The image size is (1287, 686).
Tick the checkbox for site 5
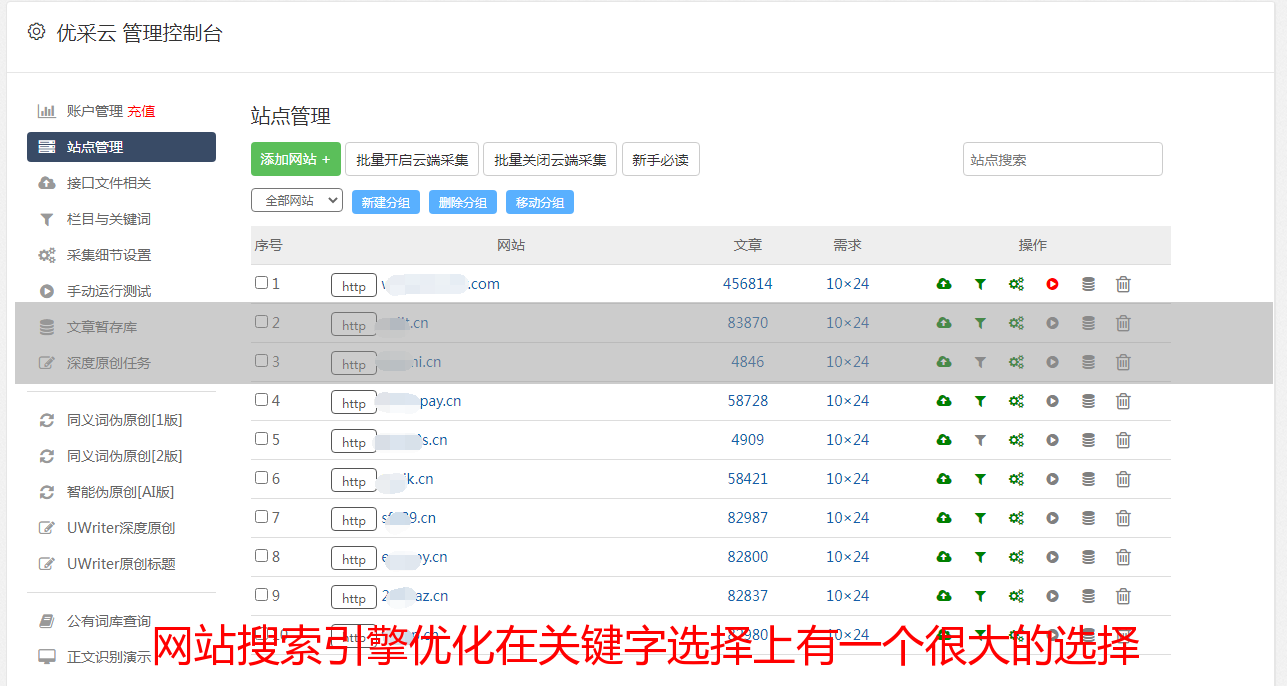pyautogui.click(x=261, y=439)
